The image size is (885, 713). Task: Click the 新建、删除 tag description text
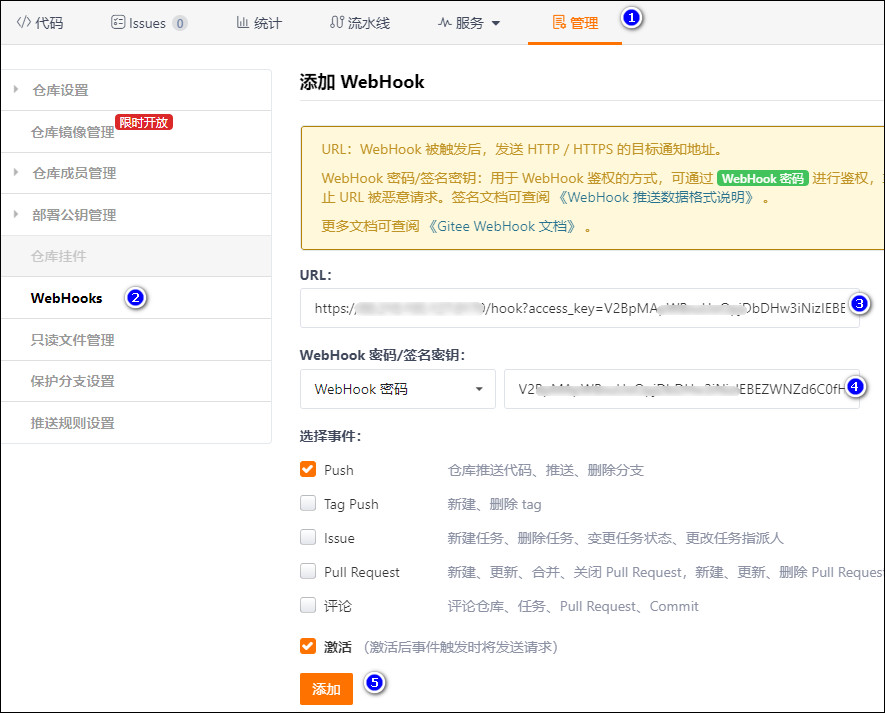pyautogui.click(x=494, y=504)
